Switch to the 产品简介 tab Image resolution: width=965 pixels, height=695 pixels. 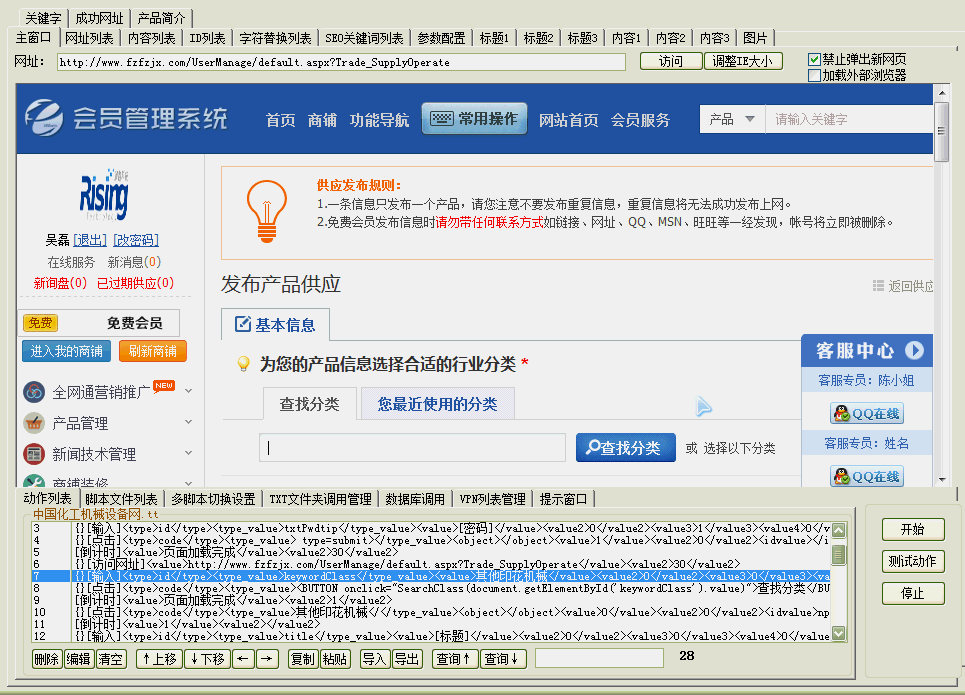[161, 18]
